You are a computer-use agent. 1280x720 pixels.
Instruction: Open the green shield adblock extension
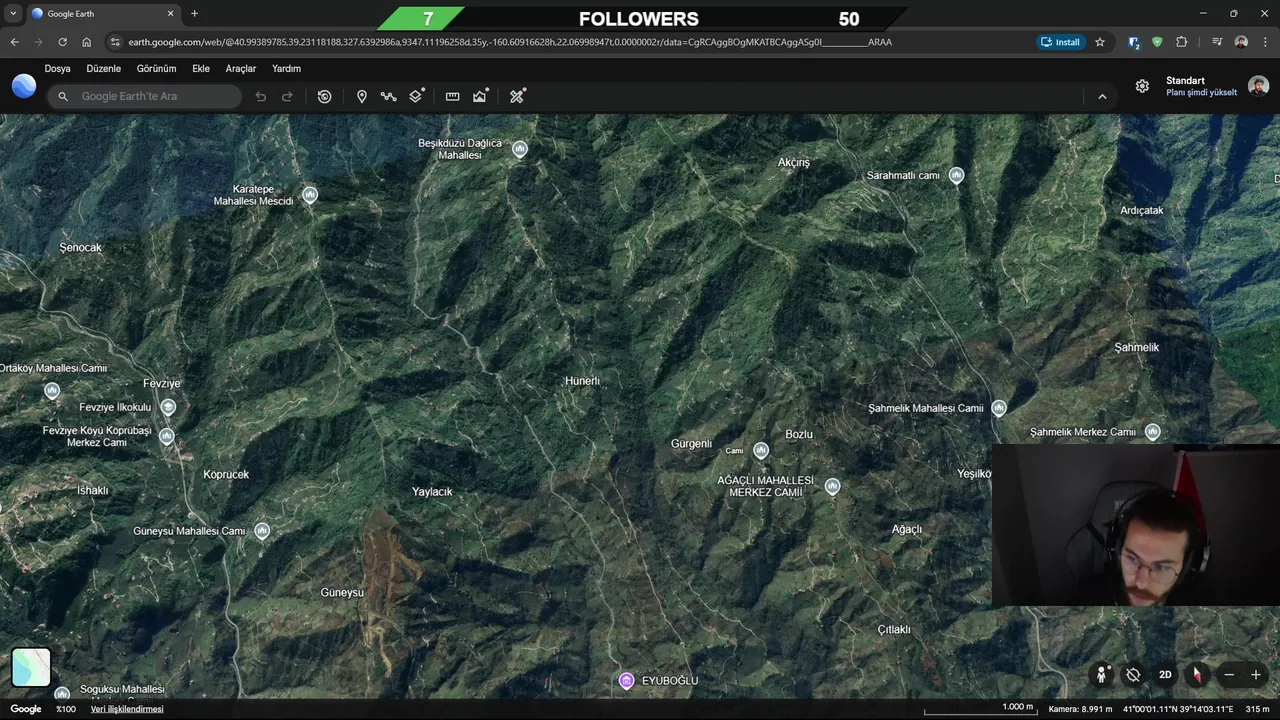pos(1157,42)
